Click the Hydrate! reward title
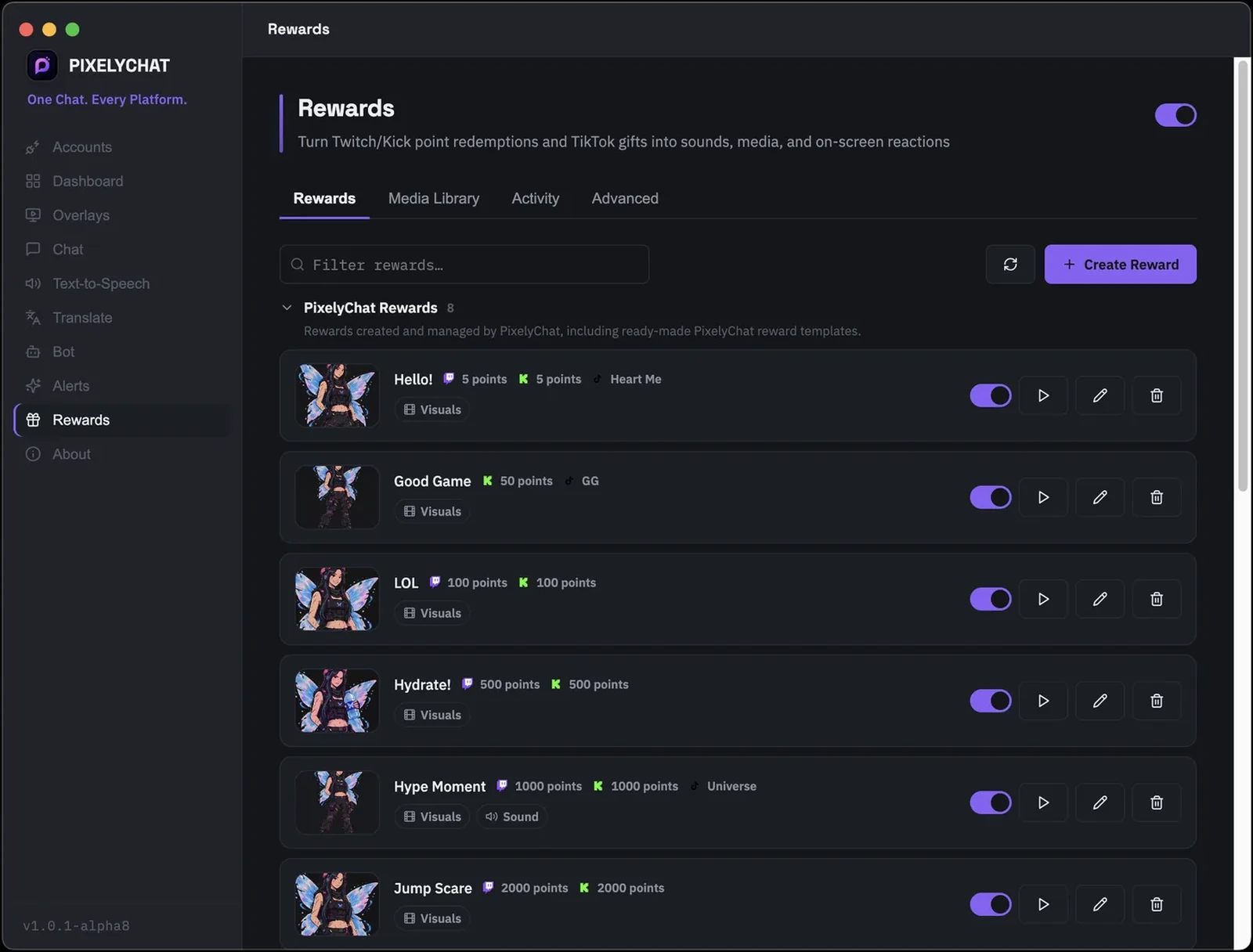 pyautogui.click(x=422, y=684)
